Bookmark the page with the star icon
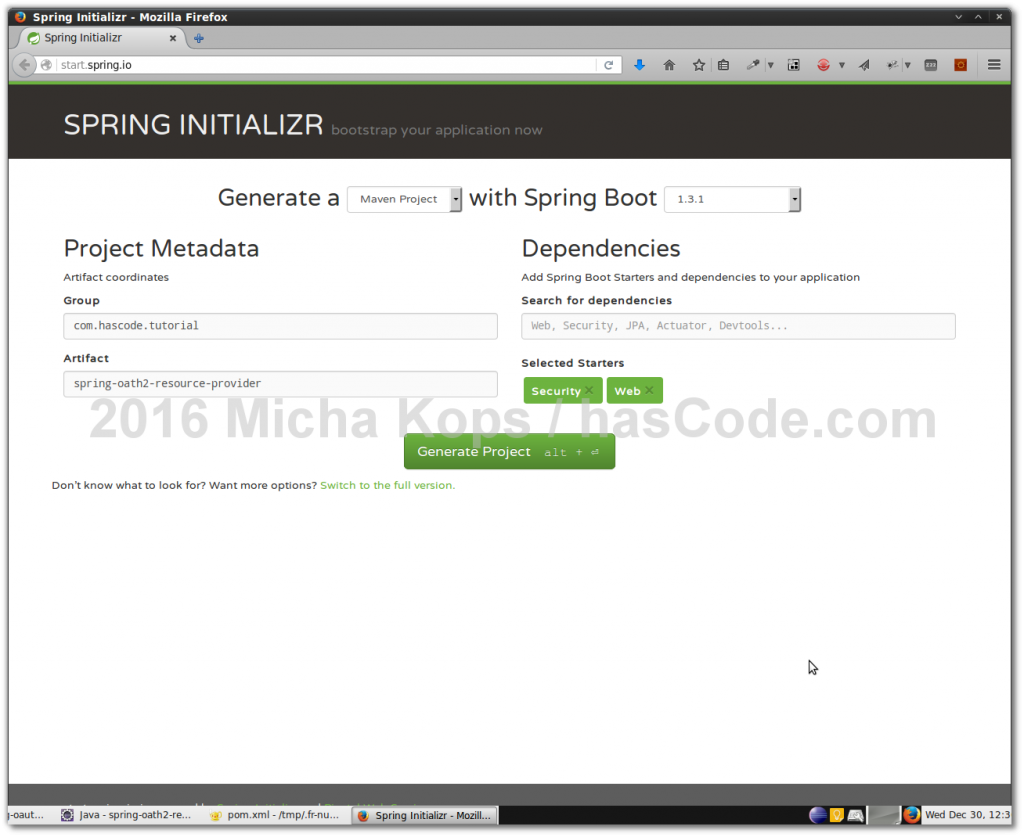This screenshot has height=837, width=1024. (698, 64)
